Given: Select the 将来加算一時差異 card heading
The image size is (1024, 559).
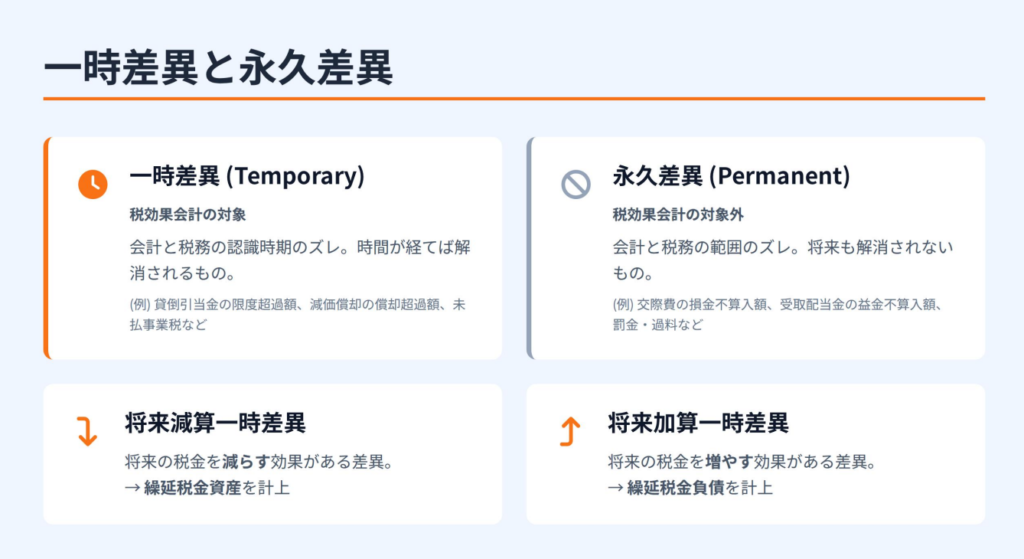Looking at the screenshot, I should pyautogui.click(x=698, y=422).
